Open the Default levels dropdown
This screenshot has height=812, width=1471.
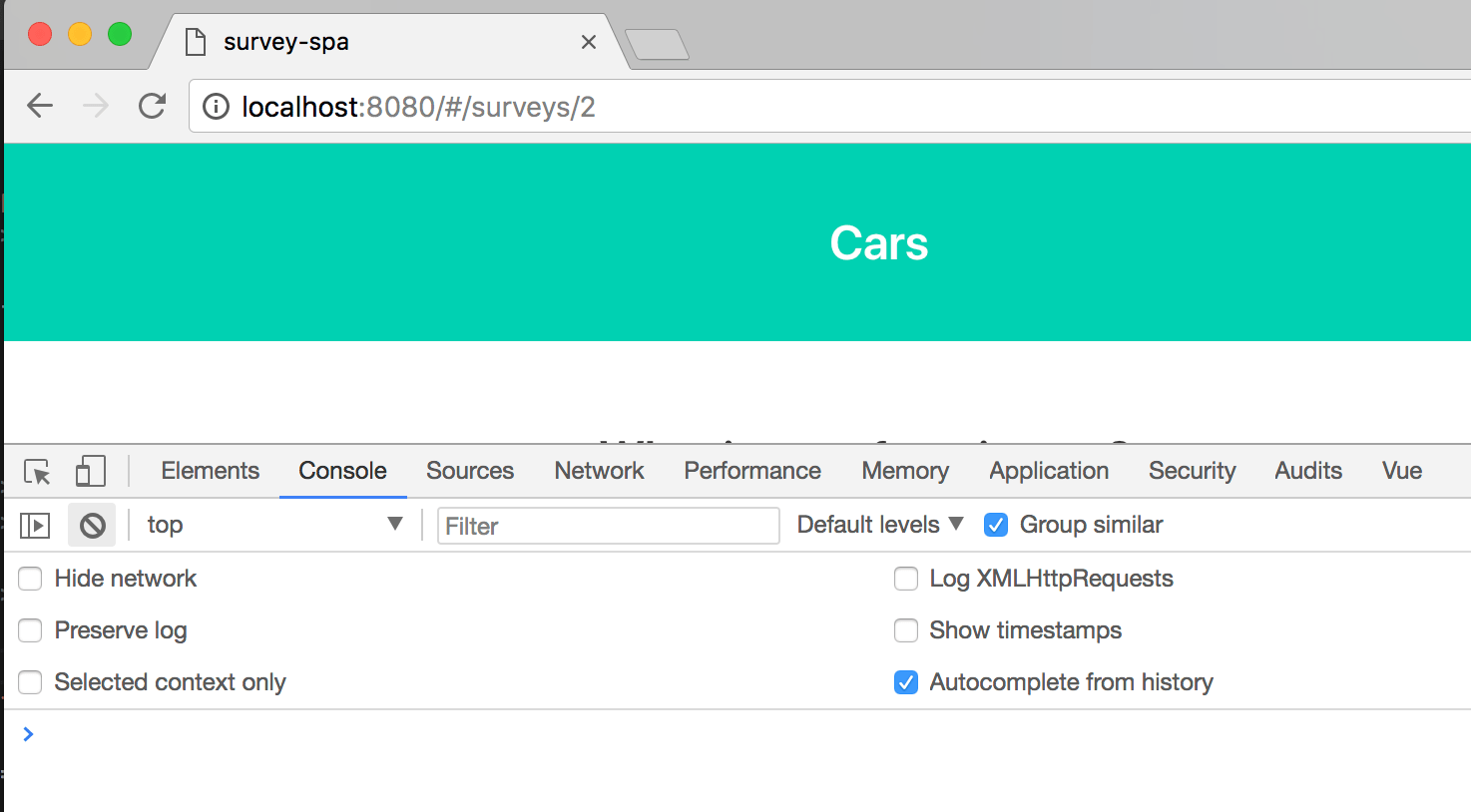click(877, 524)
